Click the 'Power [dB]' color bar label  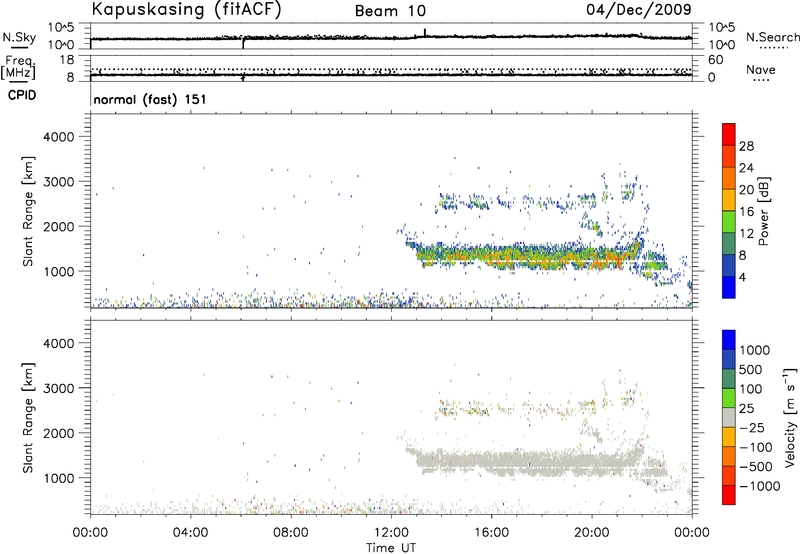point(763,211)
